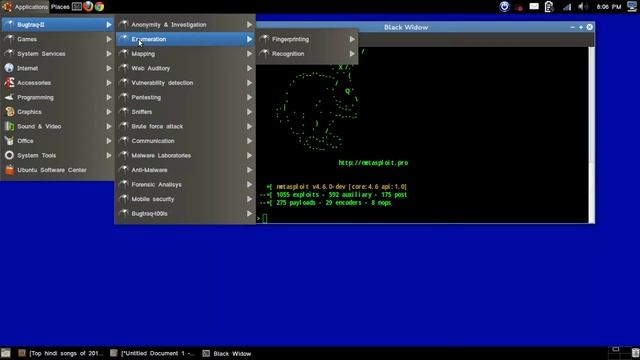Open the Pentesting submenu

click(185, 98)
